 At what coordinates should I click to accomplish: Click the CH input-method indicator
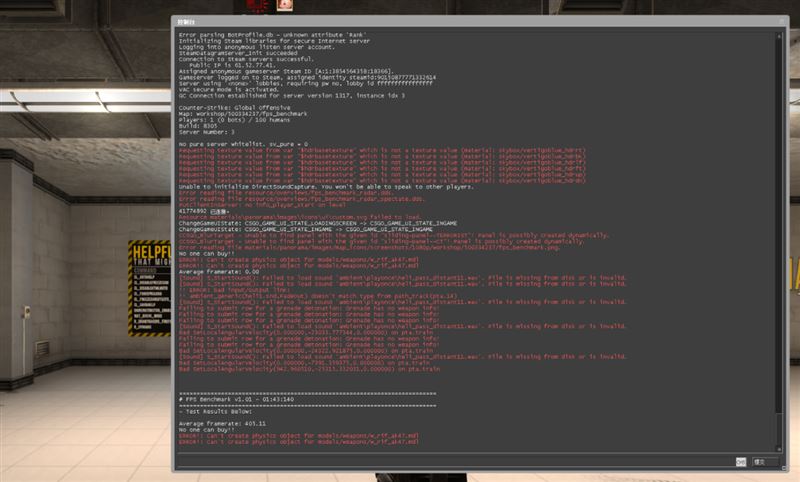[741, 462]
